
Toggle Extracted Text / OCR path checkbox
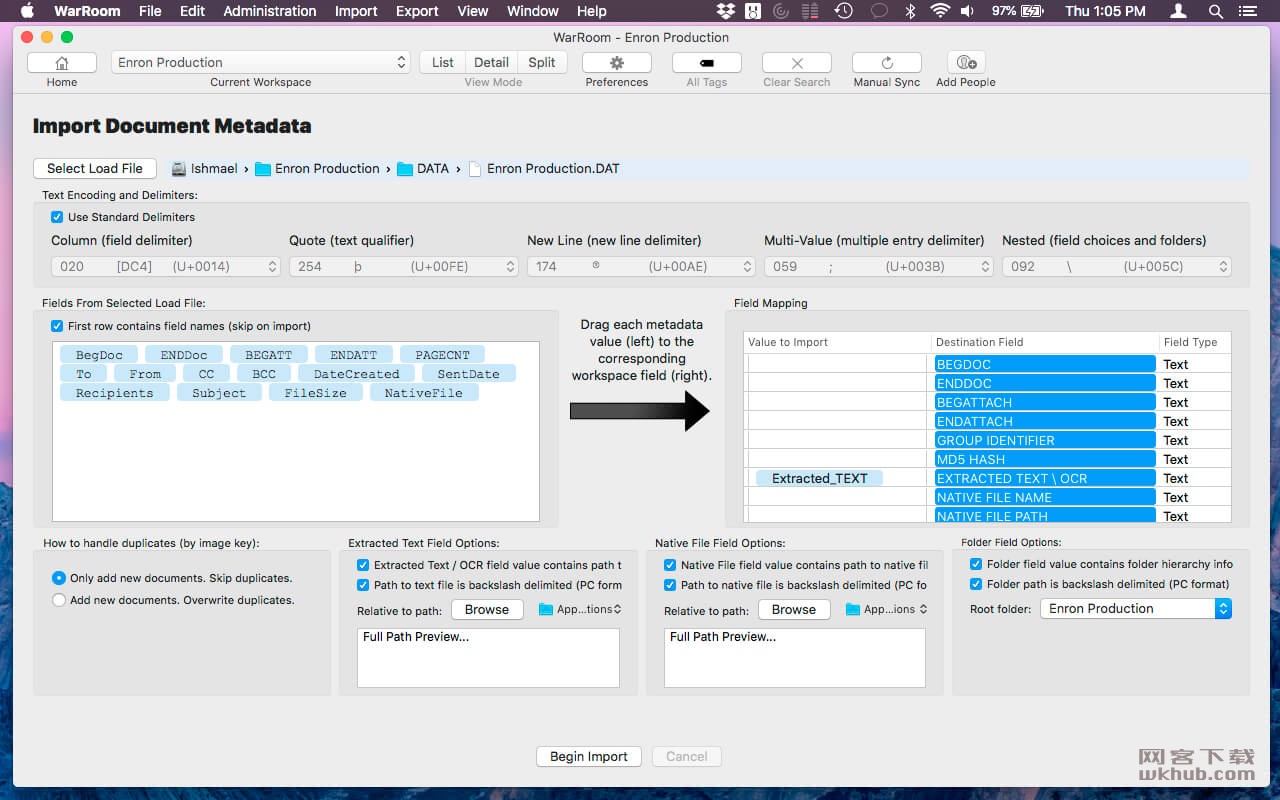[x=363, y=565]
